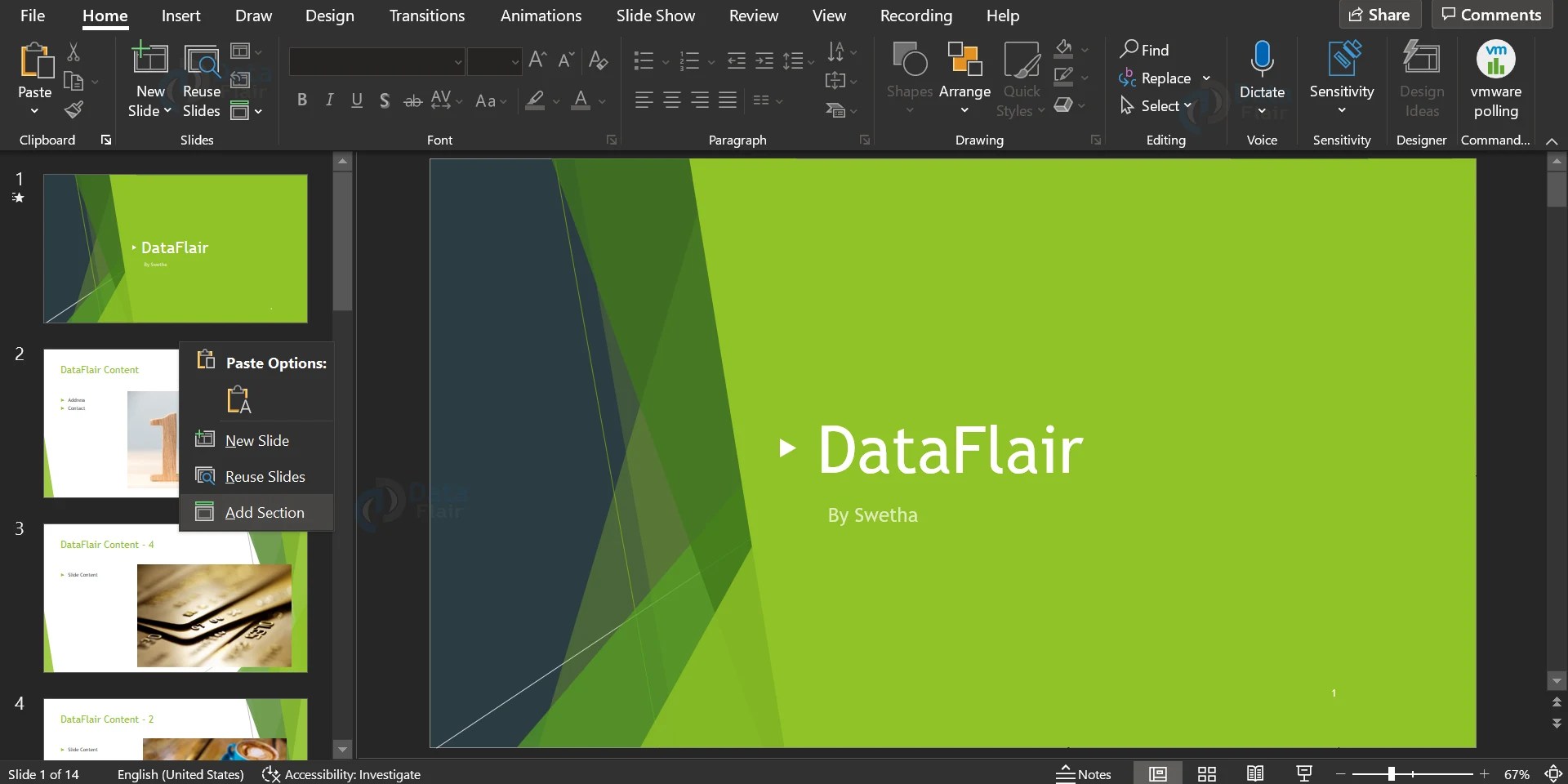Click the Copy icon in Clipboard group
The height and width of the screenshot is (784, 1568).
click(73, 81)
